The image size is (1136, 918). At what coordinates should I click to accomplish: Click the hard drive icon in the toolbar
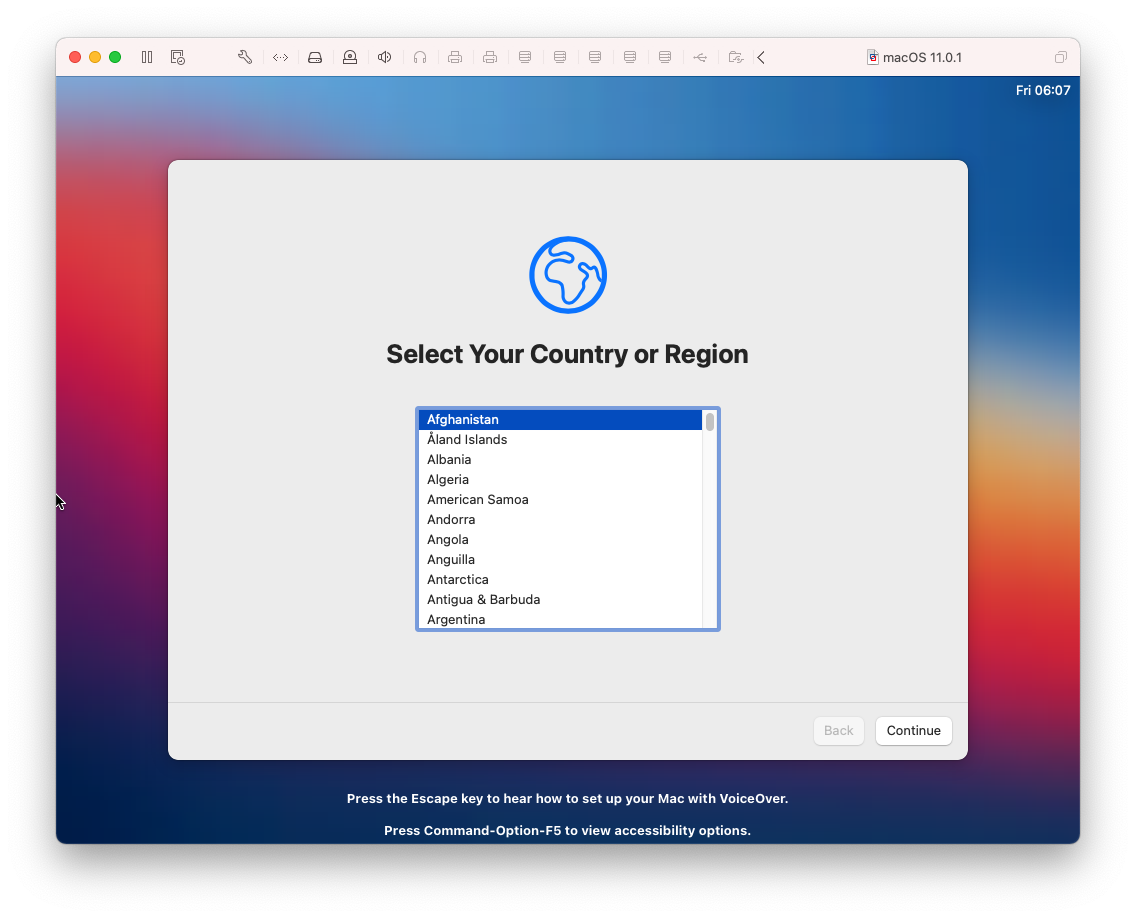[x=314, y=57]
